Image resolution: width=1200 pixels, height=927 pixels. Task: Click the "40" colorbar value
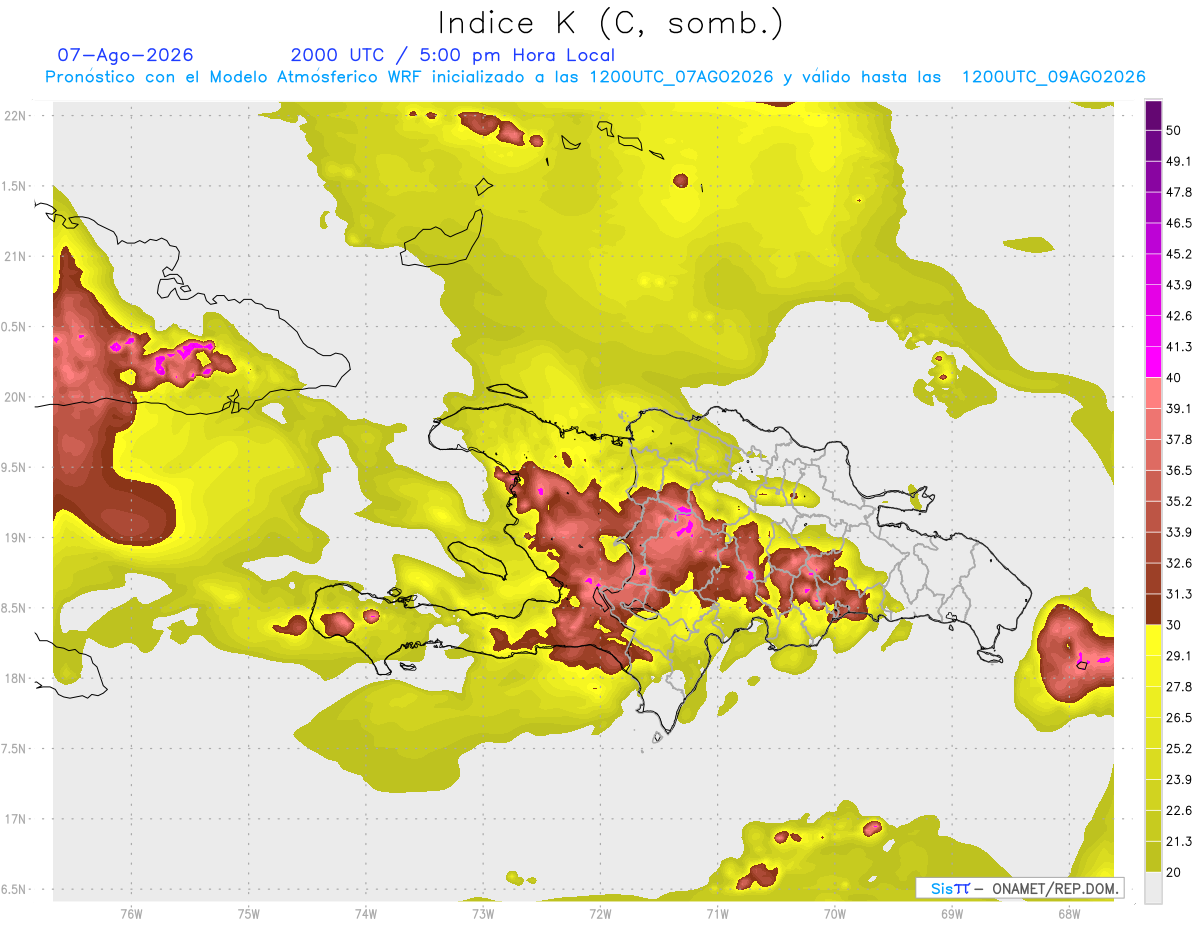coord(1175,378)
